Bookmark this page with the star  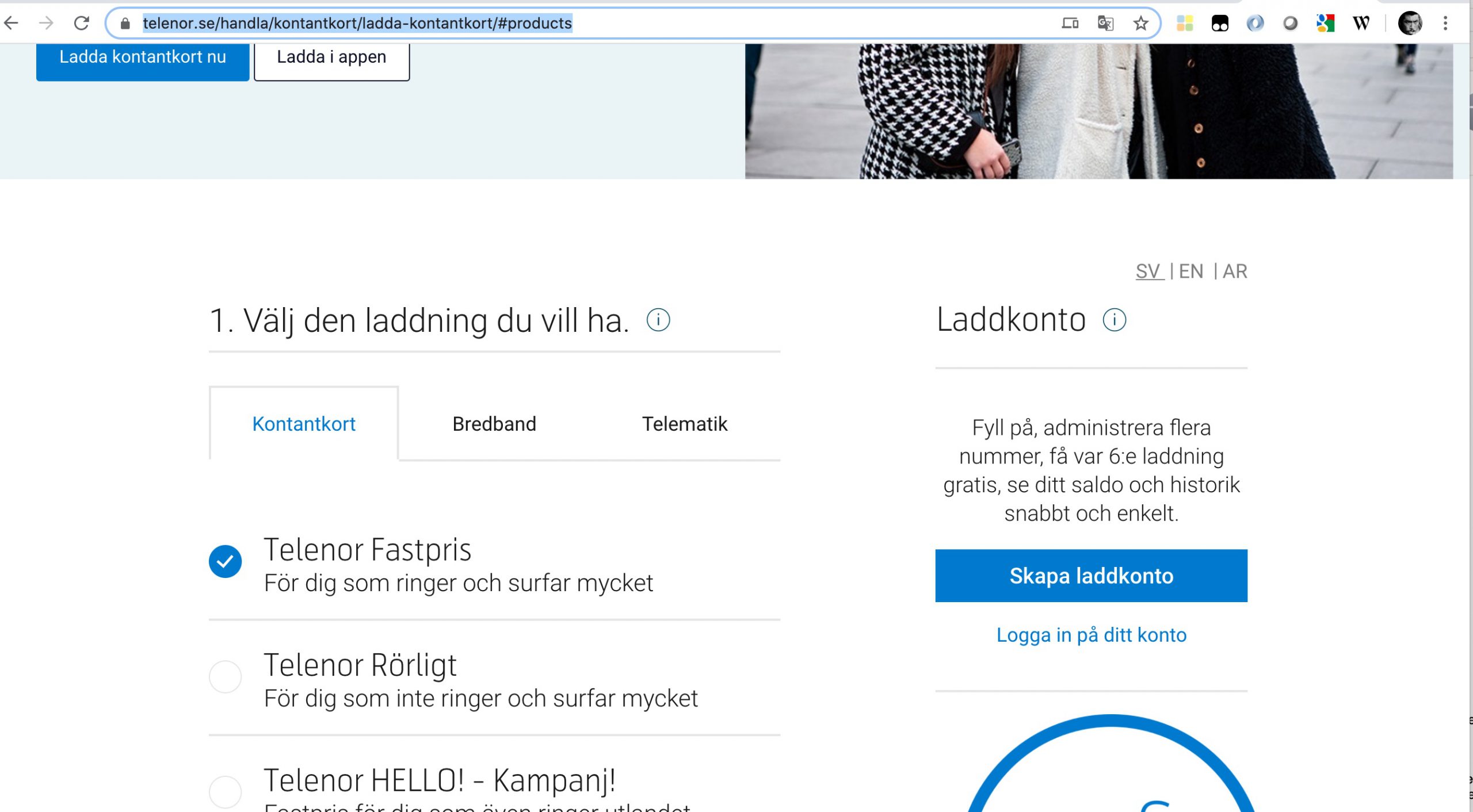pyautogui.click(x=1140, y=24)
